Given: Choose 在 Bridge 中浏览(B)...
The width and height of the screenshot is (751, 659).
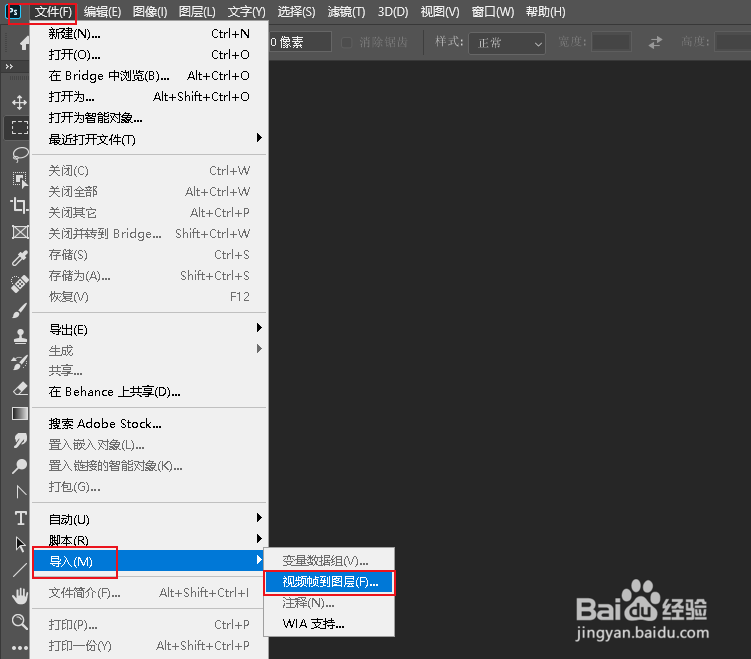Looking at the screenshot, I should [149, 76].
